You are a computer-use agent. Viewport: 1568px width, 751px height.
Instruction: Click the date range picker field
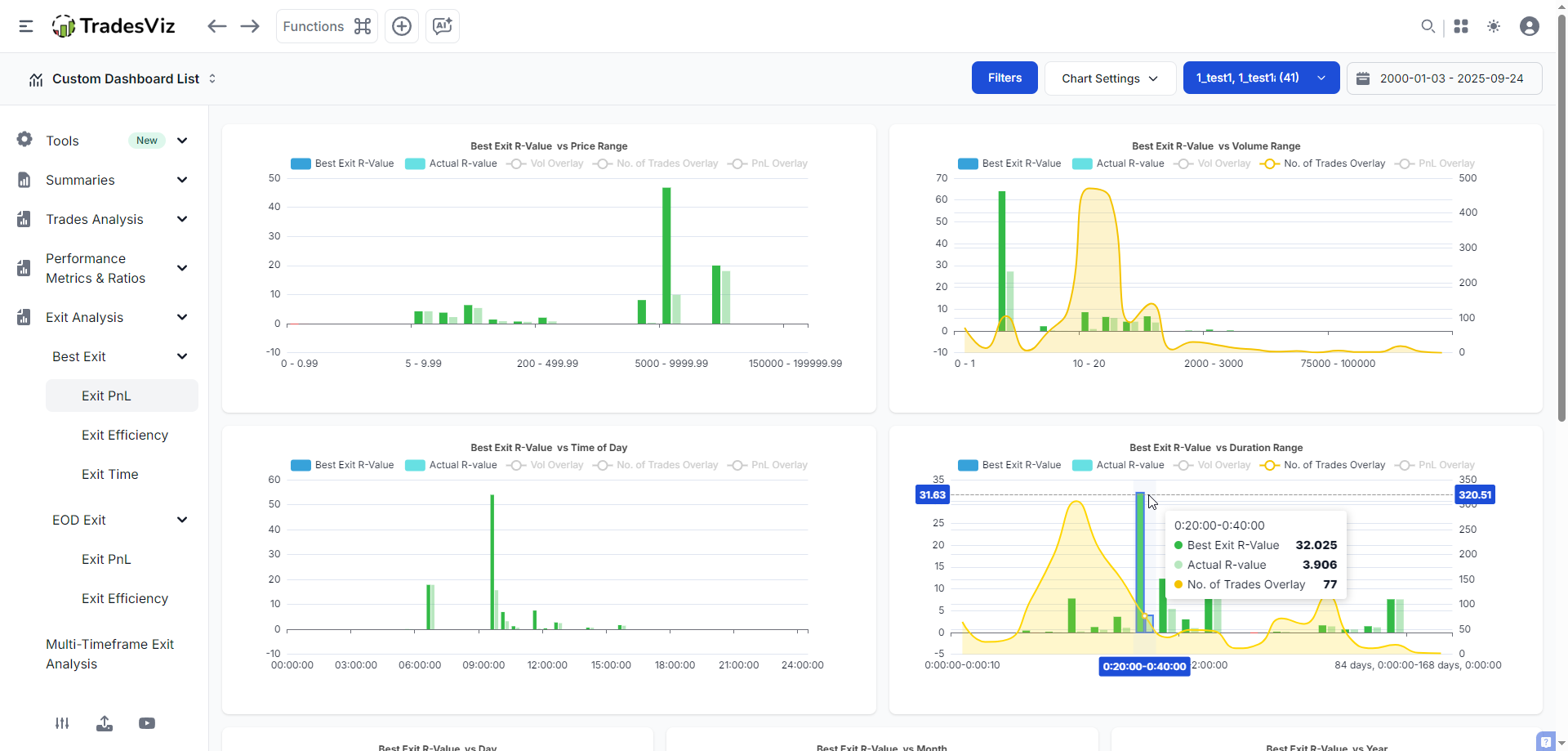click(x=1444, y=78)
